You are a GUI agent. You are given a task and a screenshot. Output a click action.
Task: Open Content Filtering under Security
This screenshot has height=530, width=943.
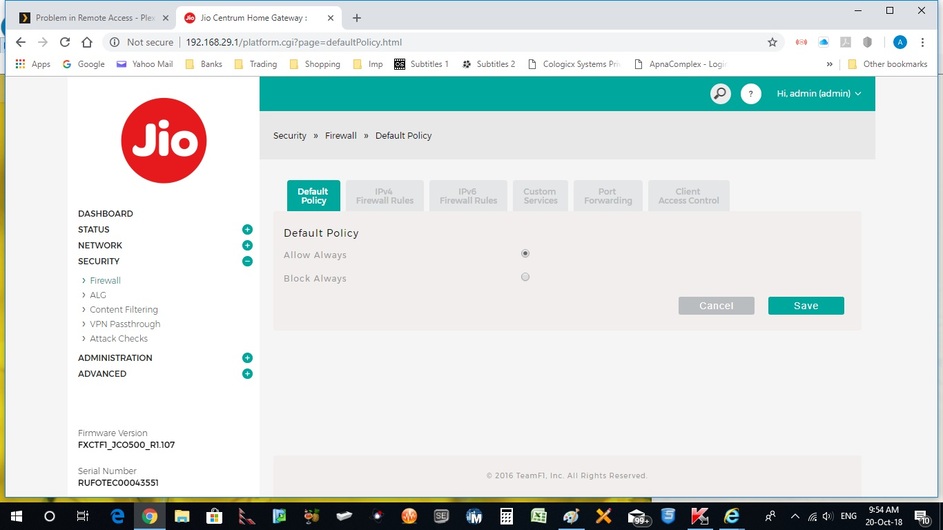tap(124, 309)
